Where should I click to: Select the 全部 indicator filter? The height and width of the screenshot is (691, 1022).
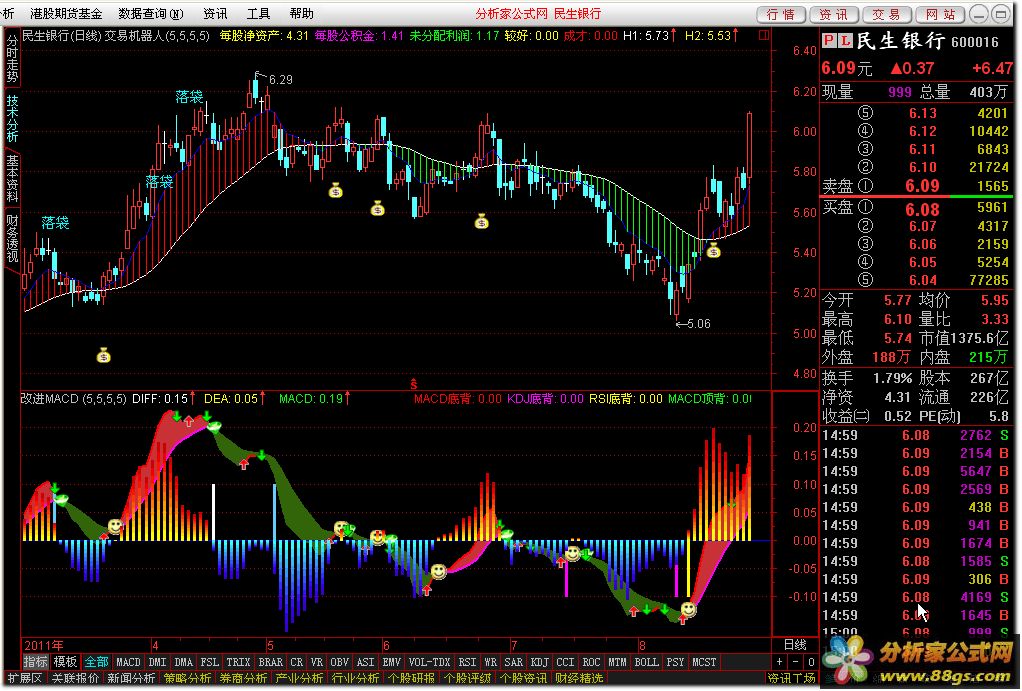[x=96, y=662]
